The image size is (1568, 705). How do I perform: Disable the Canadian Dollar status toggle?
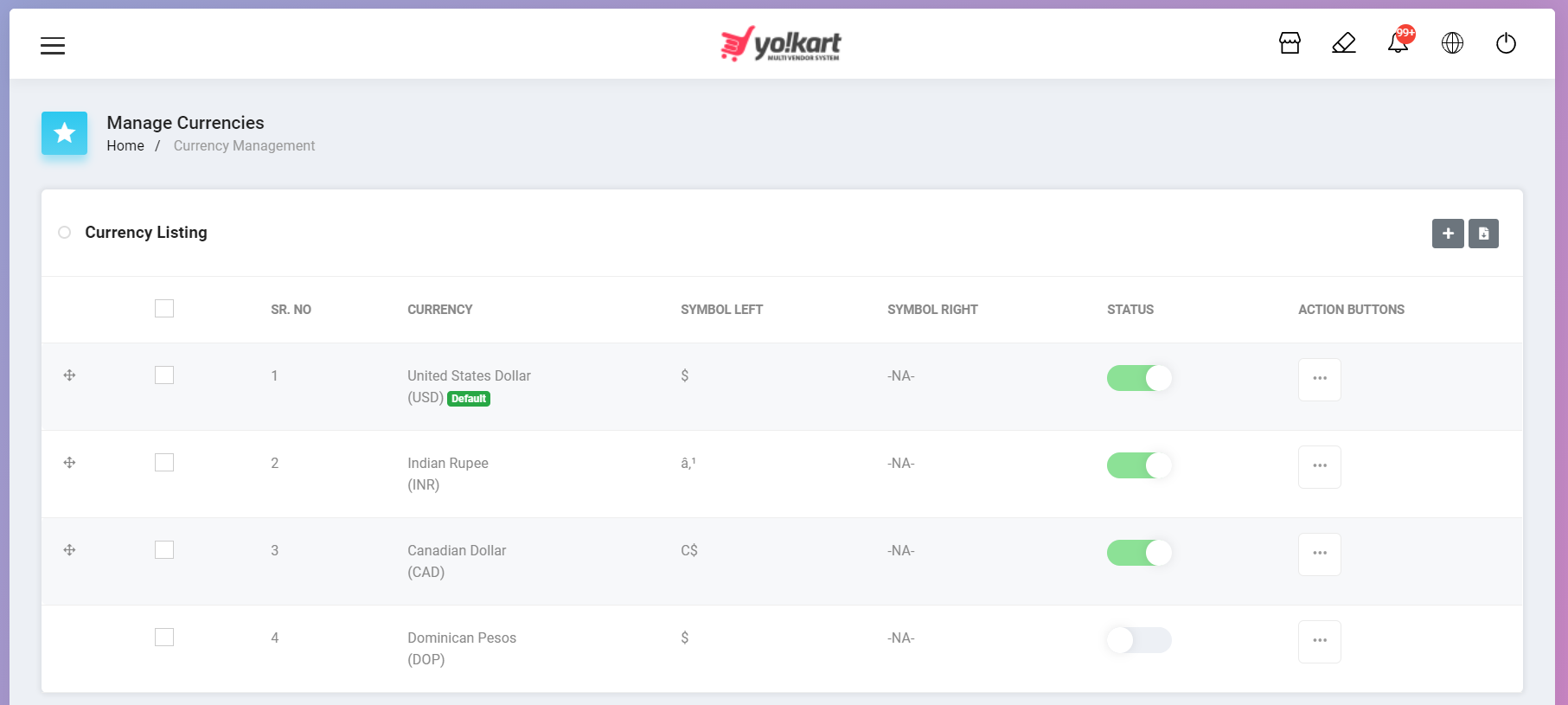pyautogui.click(x=1139, y=553)
